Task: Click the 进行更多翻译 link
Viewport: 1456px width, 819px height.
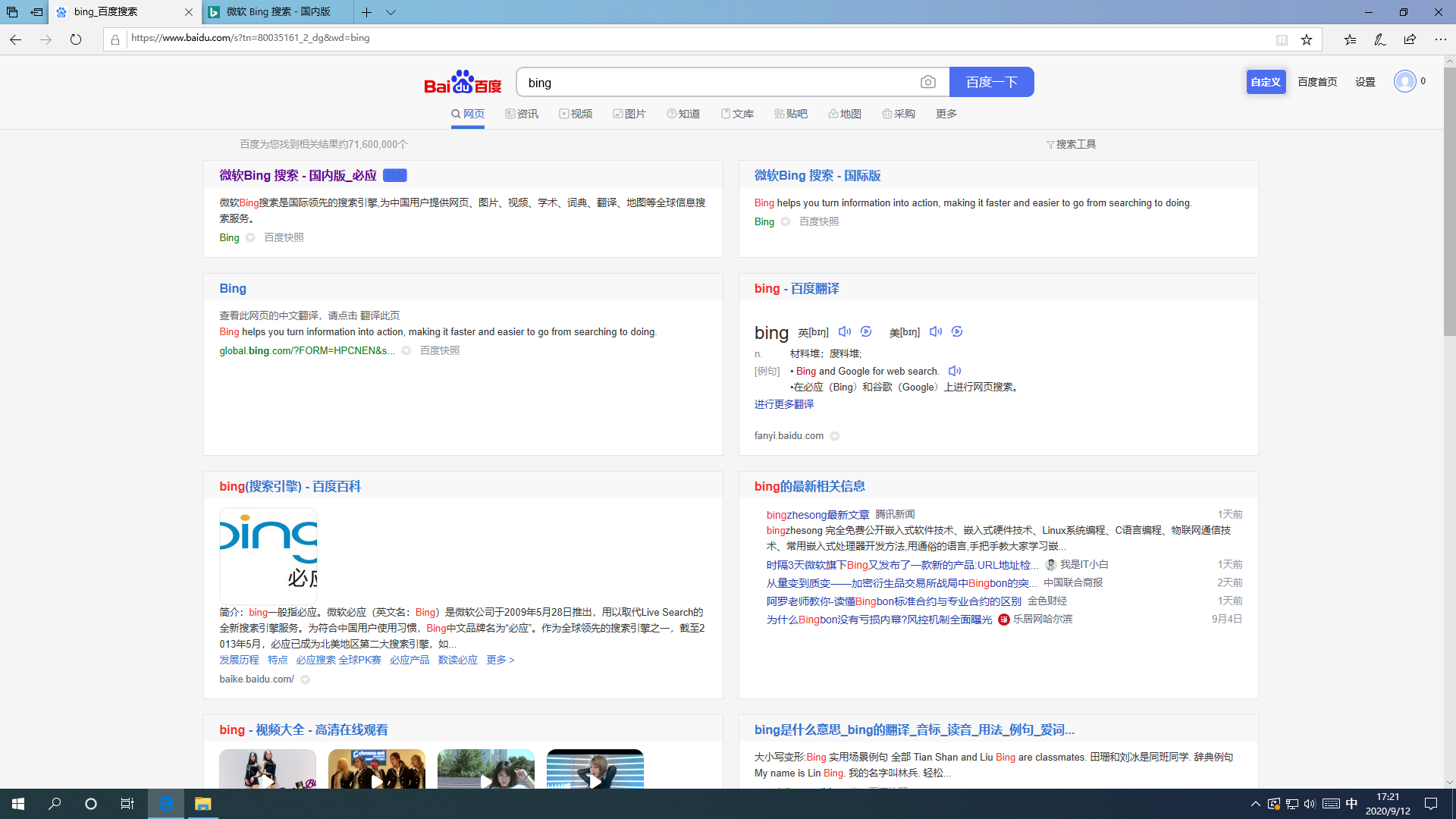Action: [x=783, y=404]
